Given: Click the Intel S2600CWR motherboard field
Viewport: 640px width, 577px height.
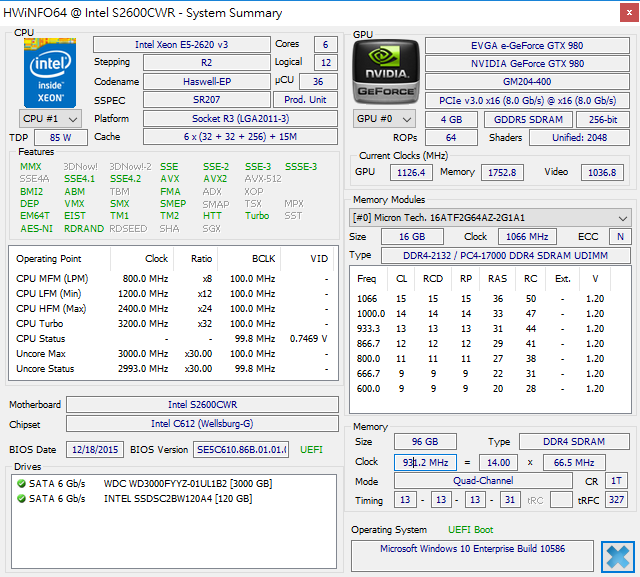Looking at the screenshot, I should tap(202, 404).
